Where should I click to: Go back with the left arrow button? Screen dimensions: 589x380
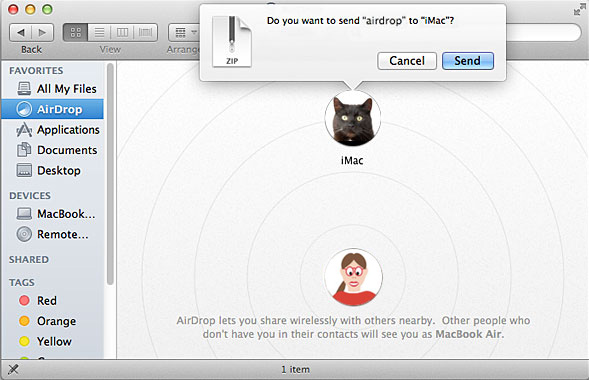pos(21,33)
